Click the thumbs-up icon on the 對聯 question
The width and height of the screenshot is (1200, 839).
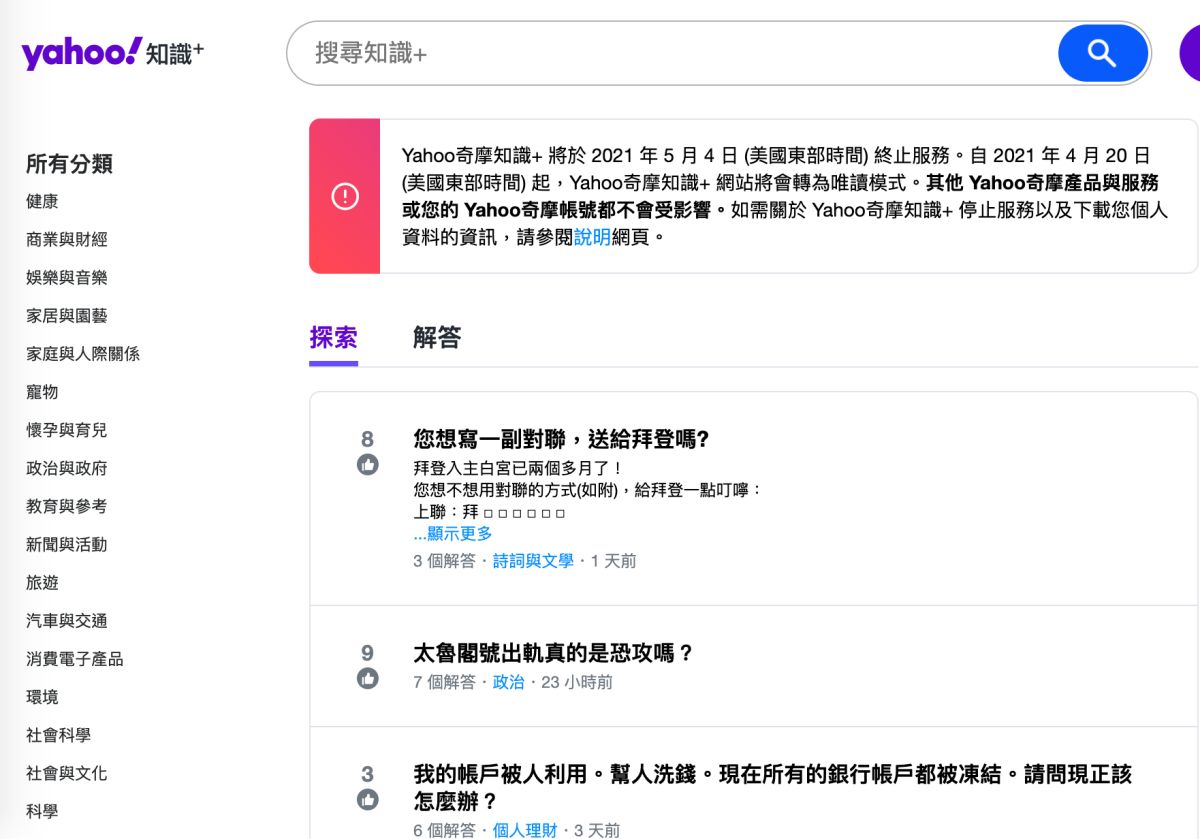(369, 463)
